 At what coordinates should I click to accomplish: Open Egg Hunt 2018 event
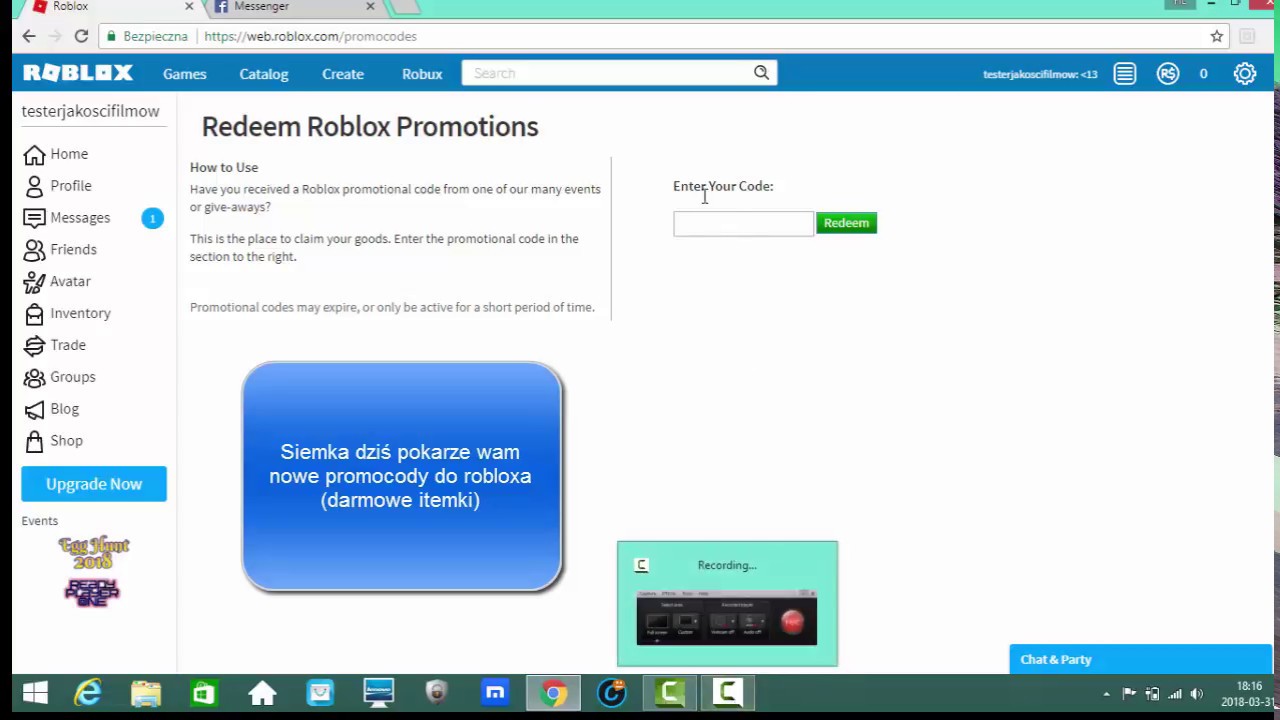pos(94,553)
